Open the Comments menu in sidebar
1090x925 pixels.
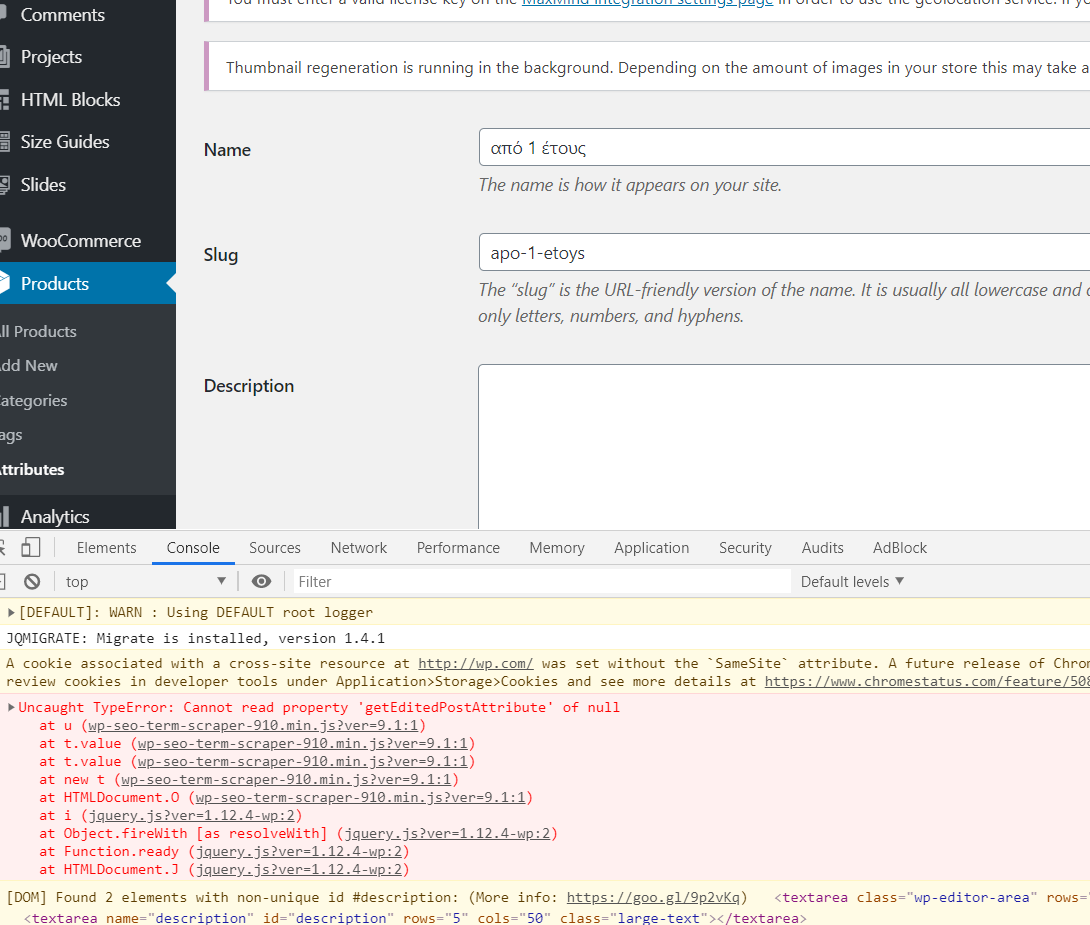click(63, 15)
